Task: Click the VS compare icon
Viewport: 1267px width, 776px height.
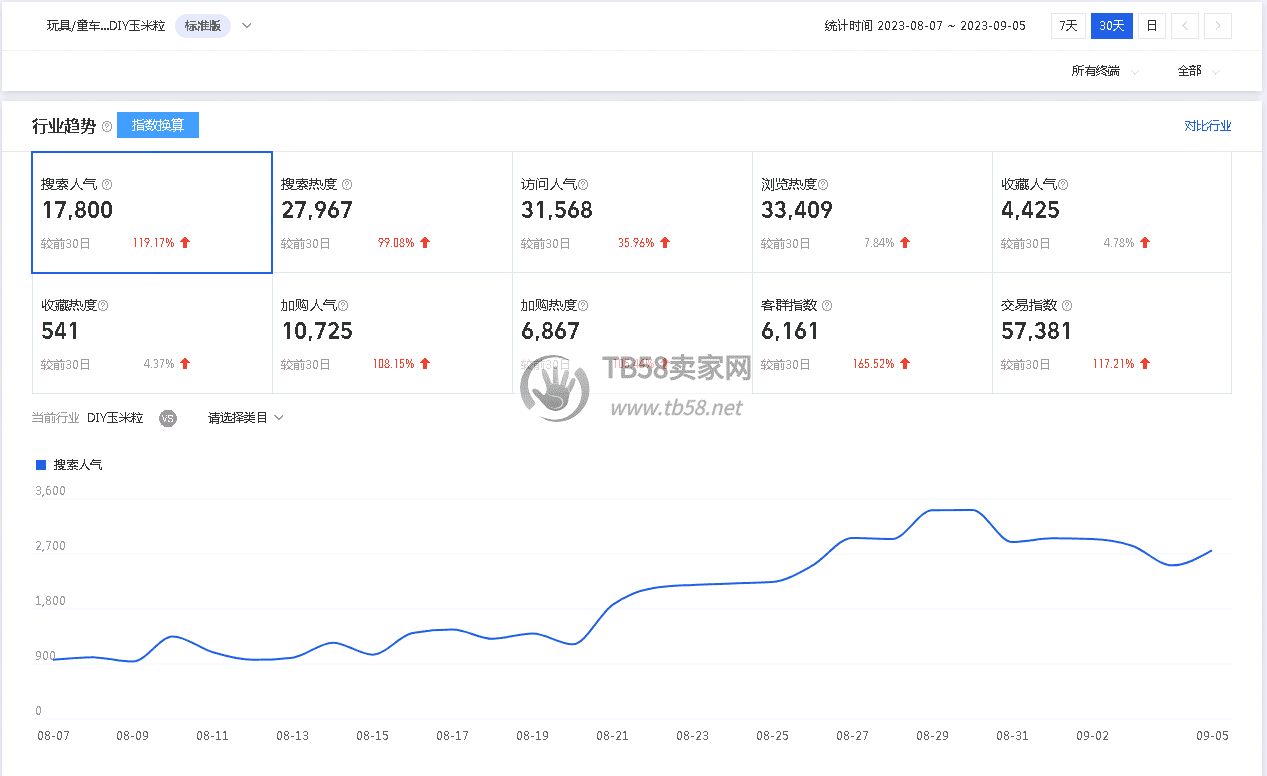Action: (x=168, y=418)
